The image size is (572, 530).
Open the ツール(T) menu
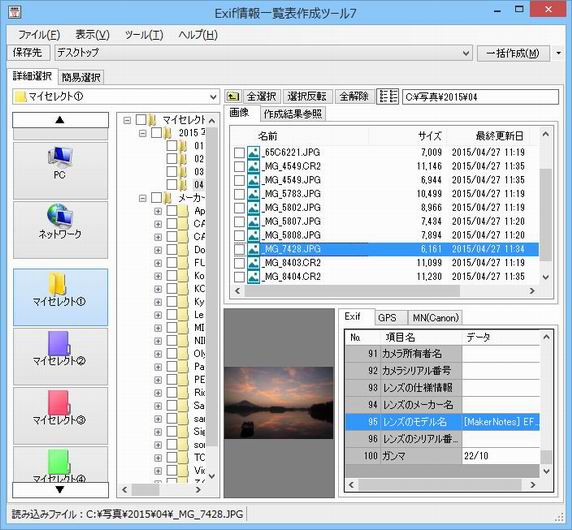144,35
